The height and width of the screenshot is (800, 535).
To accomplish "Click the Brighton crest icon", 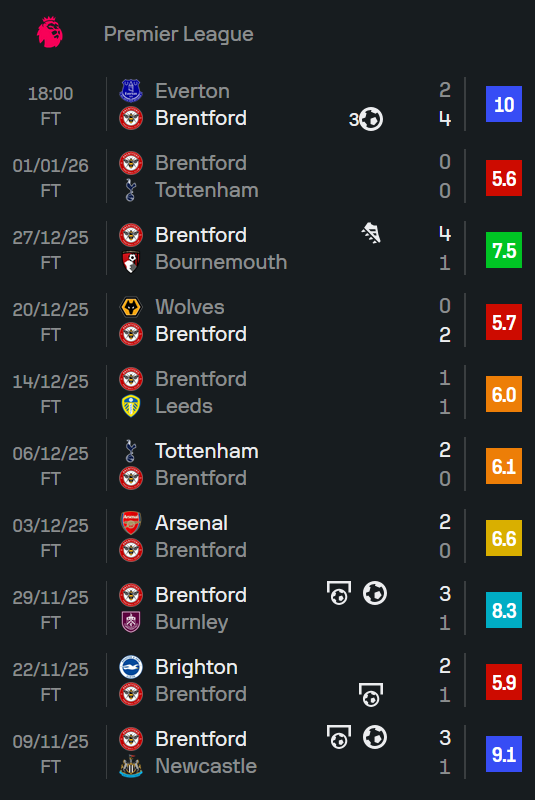I will click(x=131, y=667).
